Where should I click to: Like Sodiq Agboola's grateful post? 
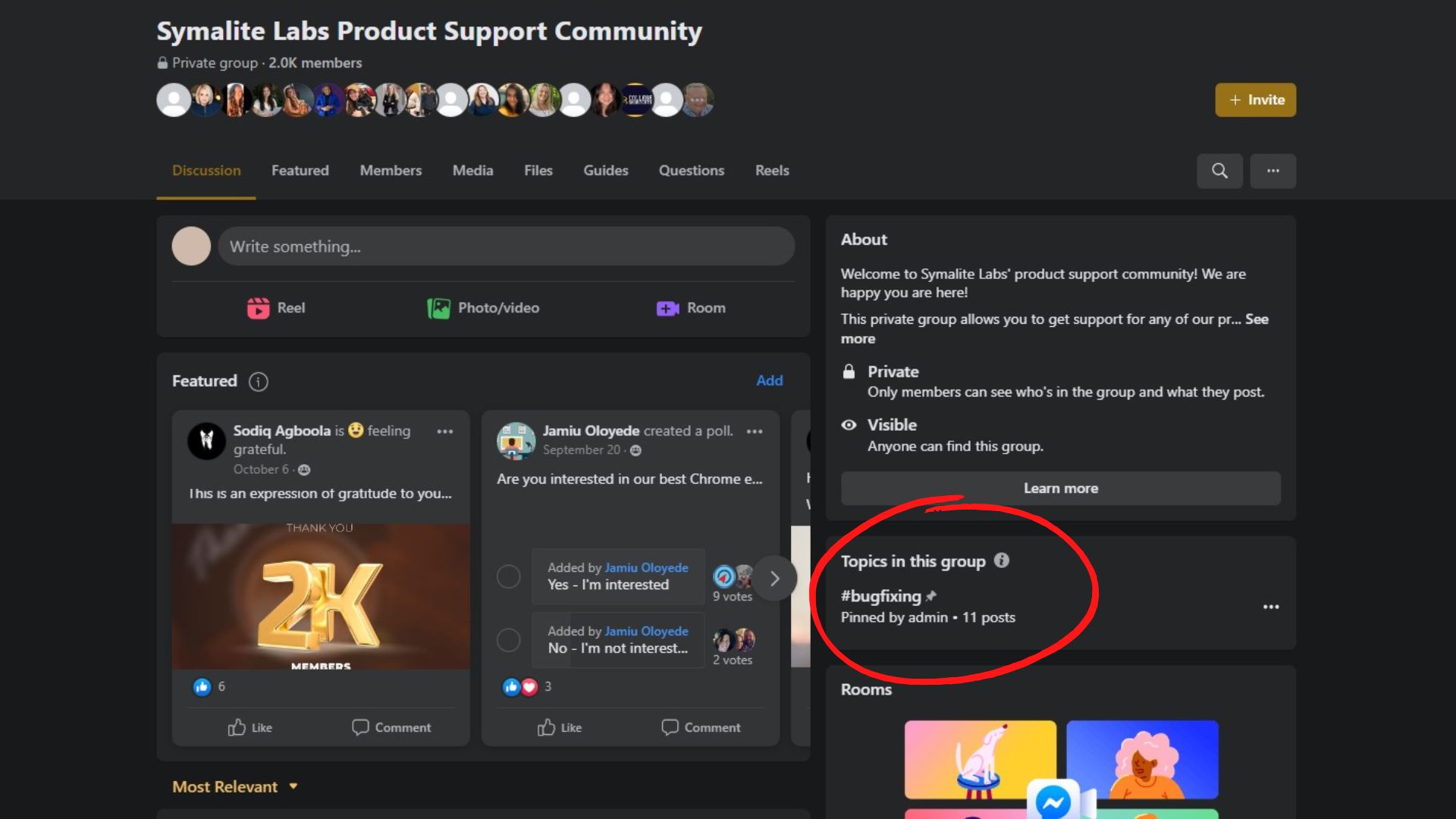pyautogui.click(x=249, y=727)
